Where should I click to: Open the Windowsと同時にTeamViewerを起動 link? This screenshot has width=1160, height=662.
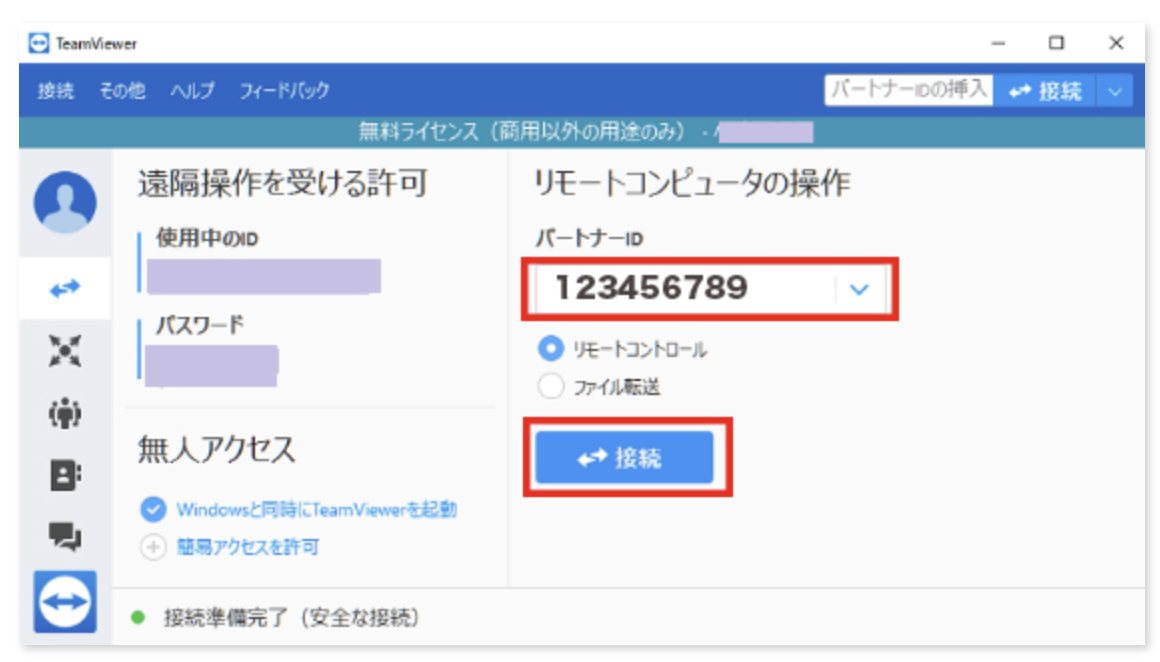[x=317, y=510]
